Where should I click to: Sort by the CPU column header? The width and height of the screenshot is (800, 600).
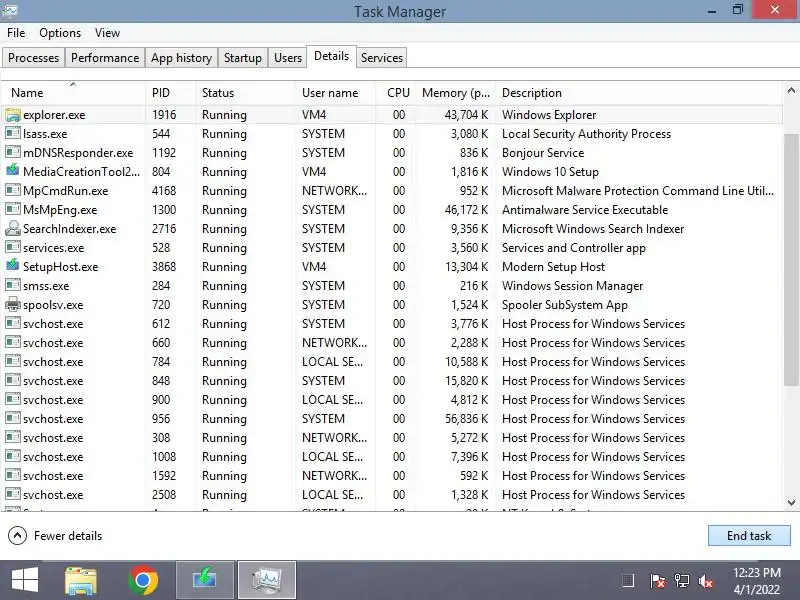396,93
